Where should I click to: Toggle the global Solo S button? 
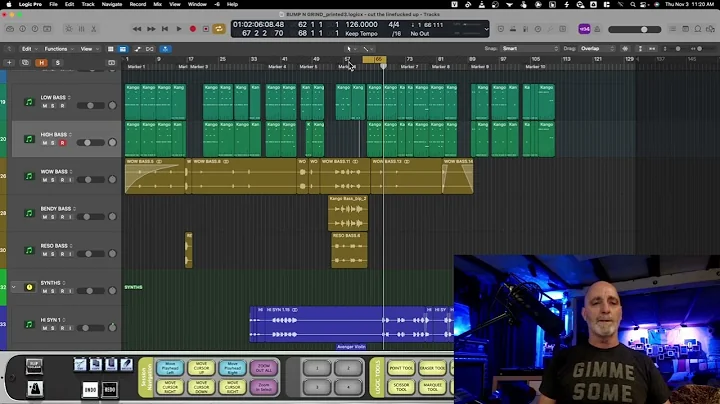click(57, 62)
